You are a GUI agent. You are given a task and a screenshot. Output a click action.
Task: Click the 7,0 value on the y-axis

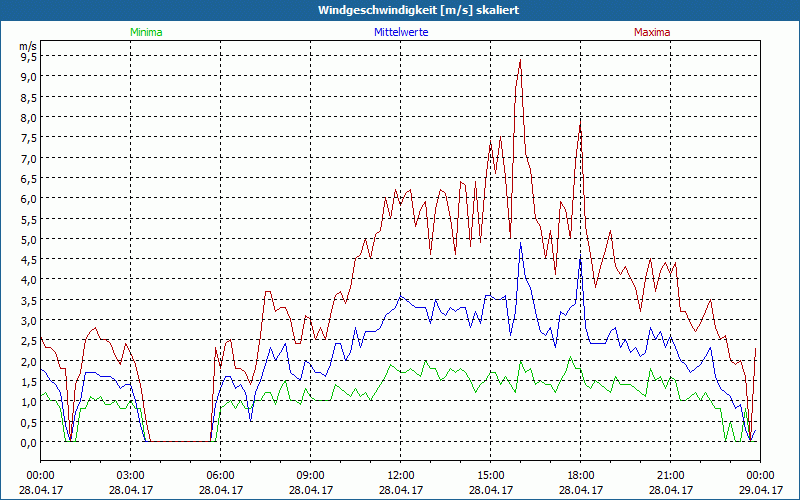[x=29, y=158]
